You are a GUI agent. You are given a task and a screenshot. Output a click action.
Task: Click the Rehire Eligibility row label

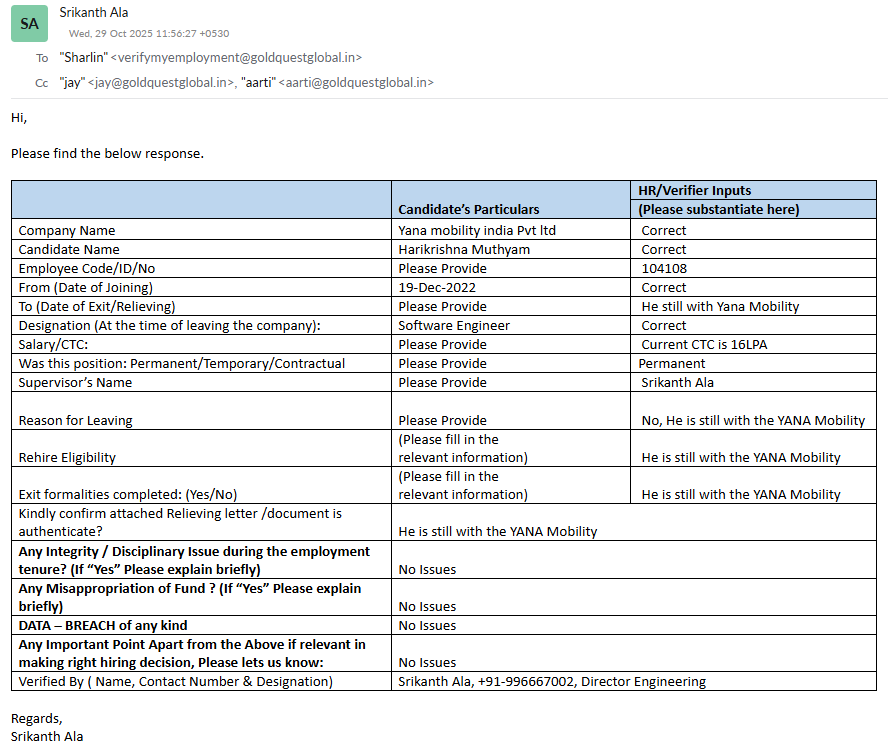click(67, 457)
